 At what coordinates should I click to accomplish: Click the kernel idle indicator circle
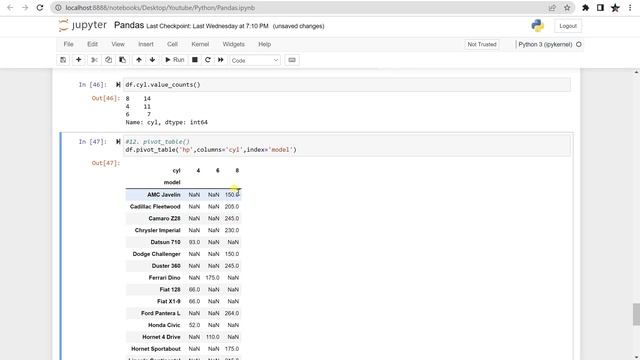click(578, 44)
